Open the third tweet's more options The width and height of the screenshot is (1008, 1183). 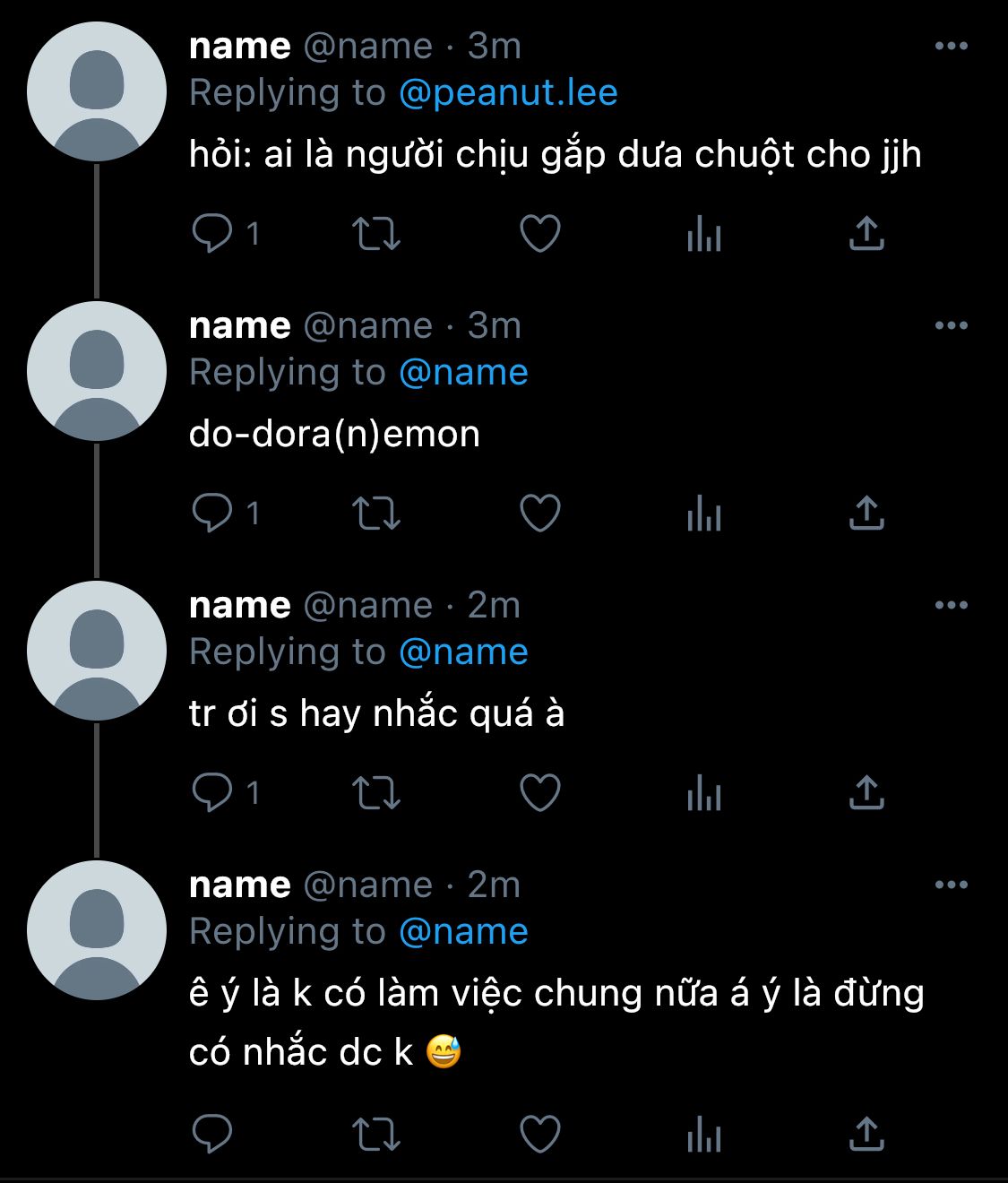pos(951,605)
